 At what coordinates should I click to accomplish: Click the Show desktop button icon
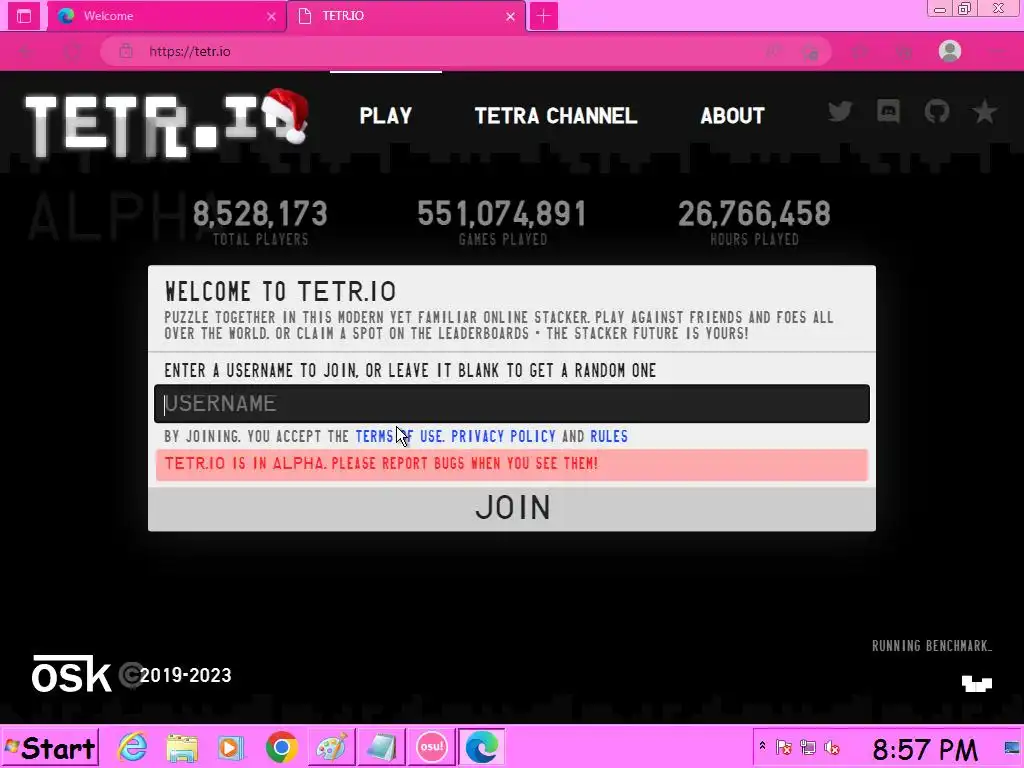[x=1012, y=748]
